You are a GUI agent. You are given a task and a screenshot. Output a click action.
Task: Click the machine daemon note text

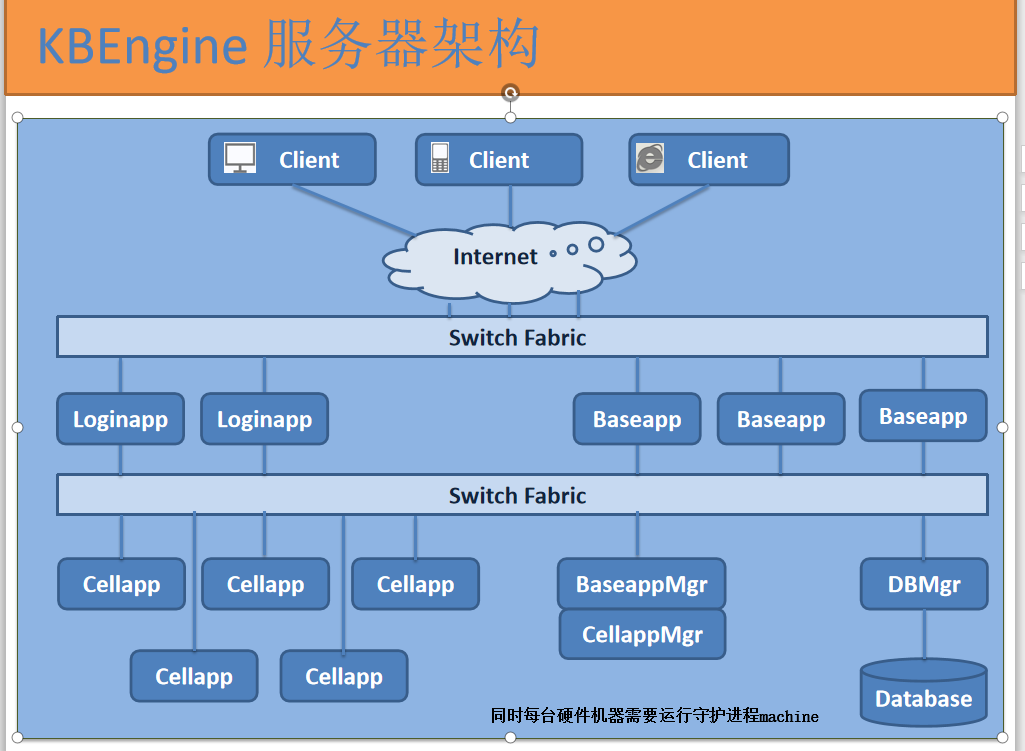pyautogui.click(x=653, y=716)
